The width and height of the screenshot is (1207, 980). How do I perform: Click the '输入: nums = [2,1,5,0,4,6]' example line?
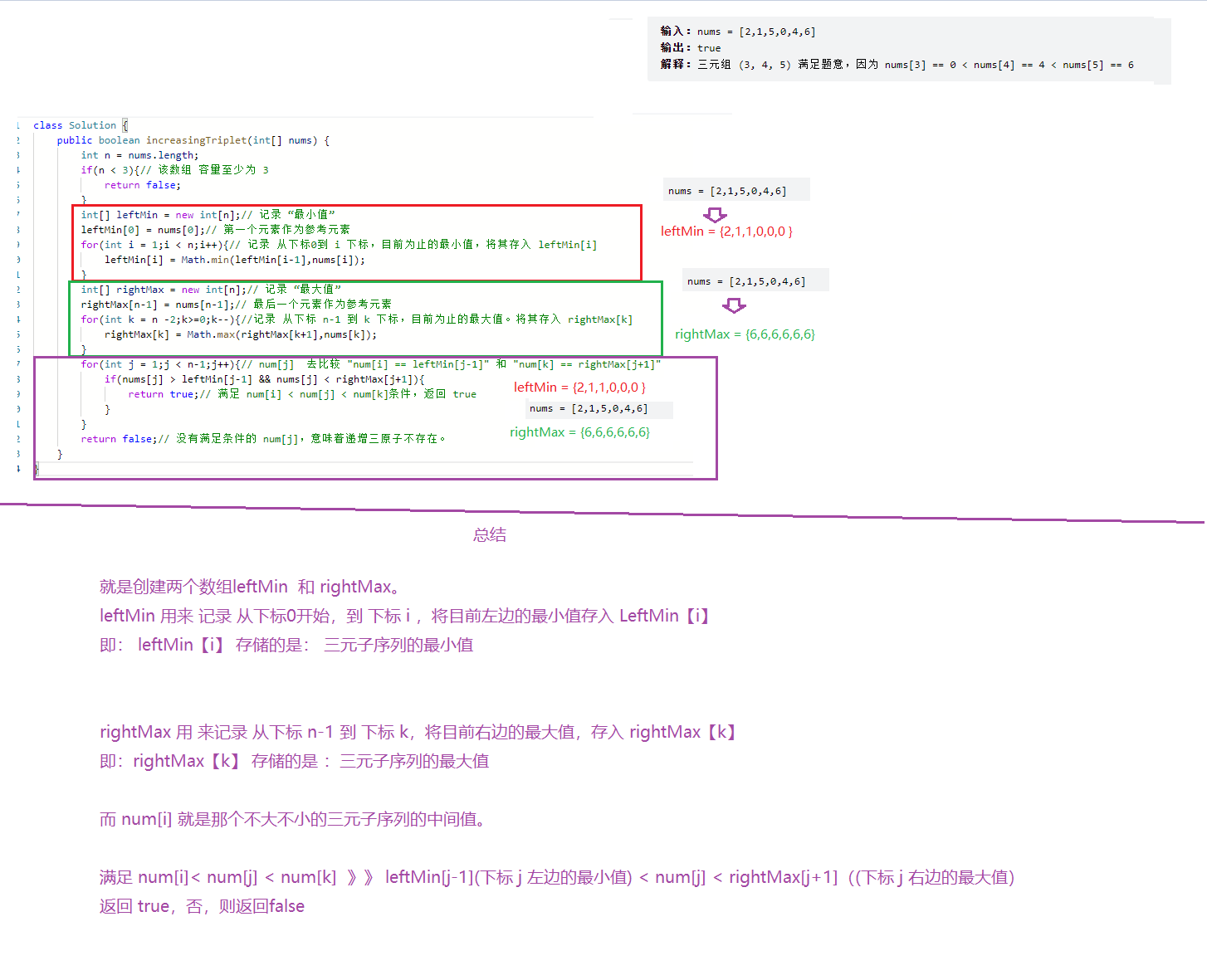(x=738, y=32)
